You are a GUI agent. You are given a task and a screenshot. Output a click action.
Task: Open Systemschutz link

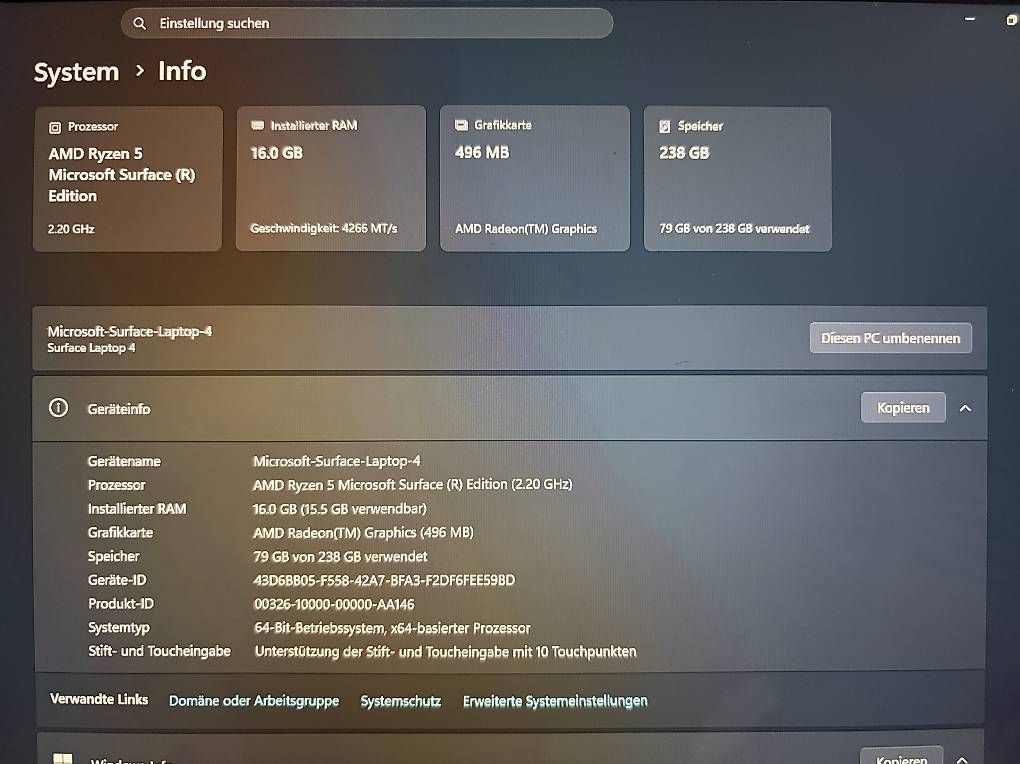coord(401,701)
